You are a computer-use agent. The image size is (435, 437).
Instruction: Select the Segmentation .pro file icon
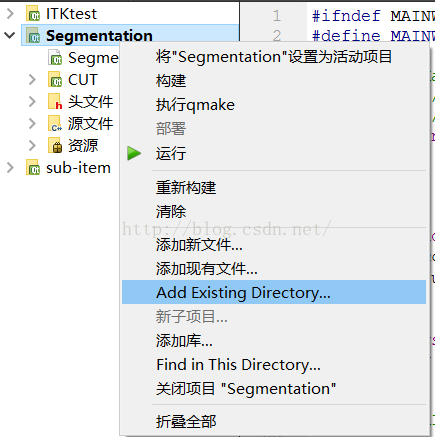(x=55, y=57)
